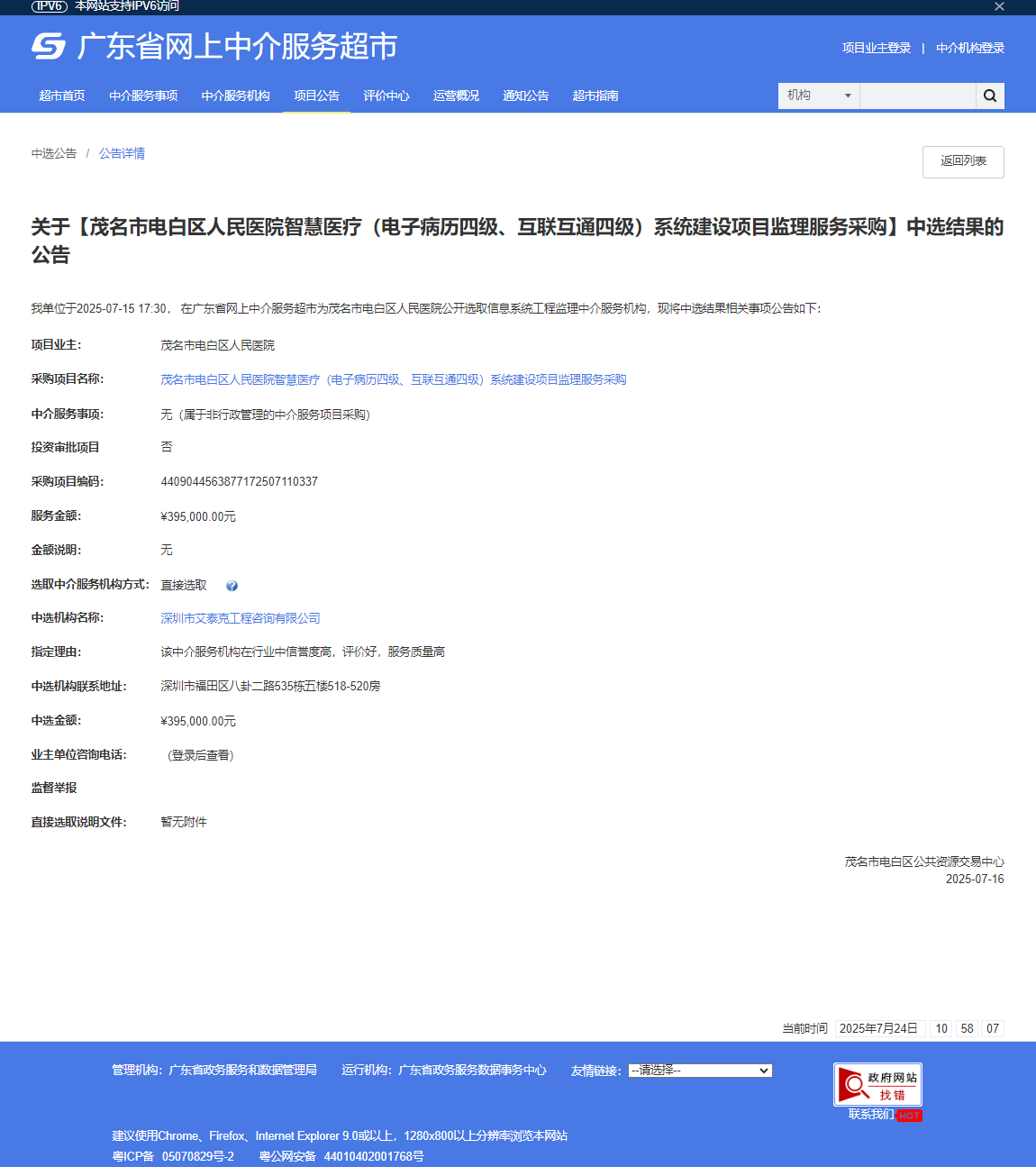Open 通知公告 in navigation bar
This screenshot has height=1167, width=1036.
525,96
